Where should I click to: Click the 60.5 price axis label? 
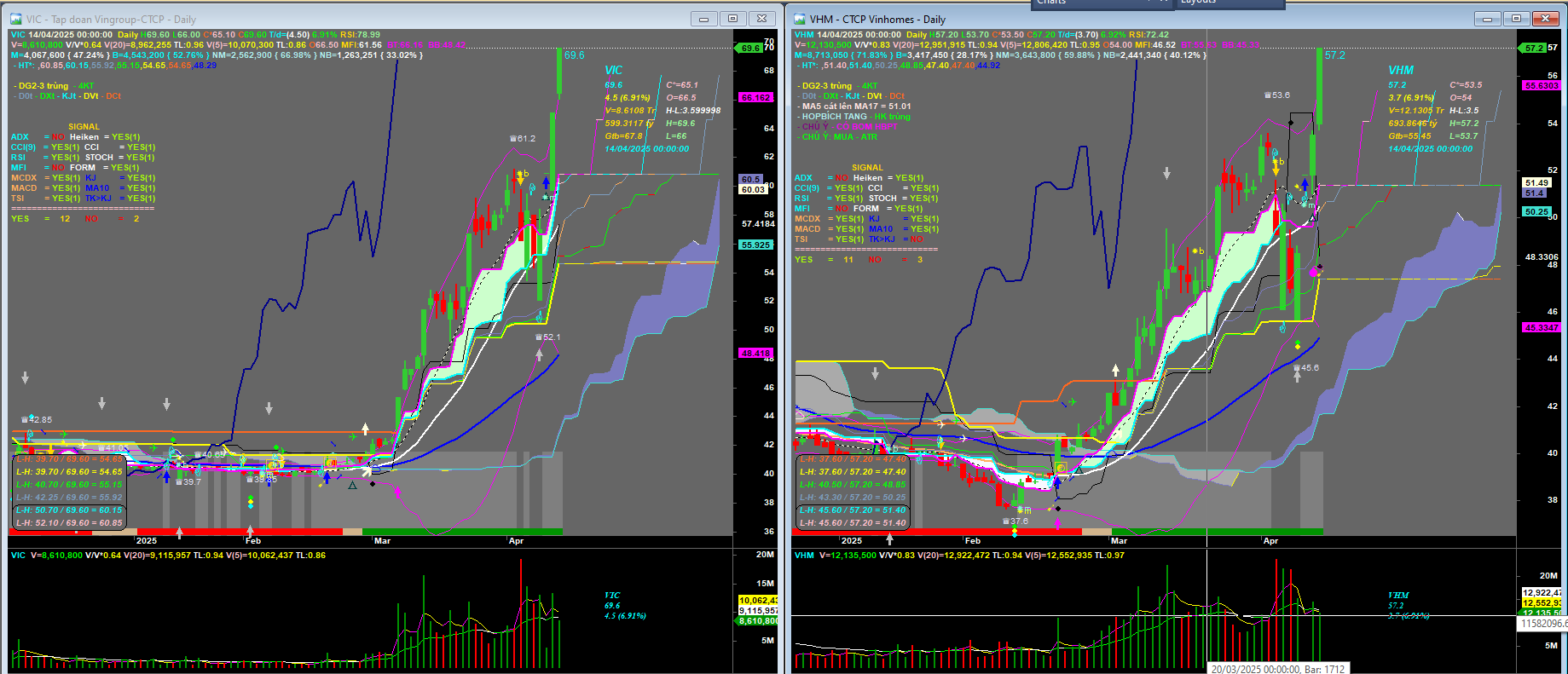tap(751, 180)
